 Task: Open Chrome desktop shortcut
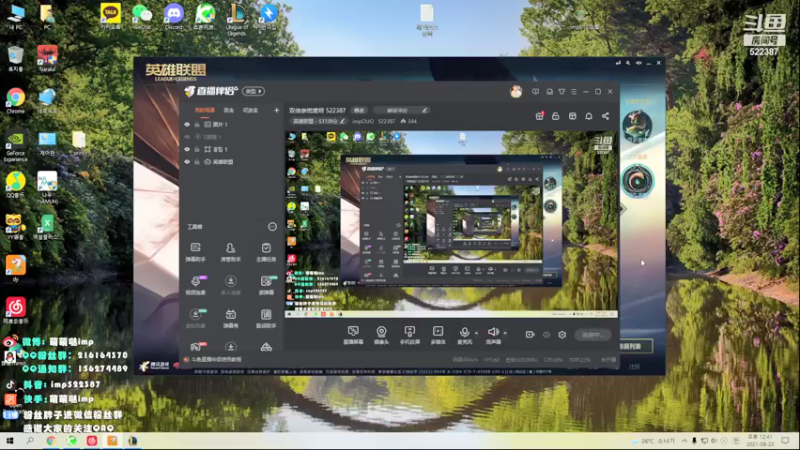pyautogui.click(x=15, y=101)
